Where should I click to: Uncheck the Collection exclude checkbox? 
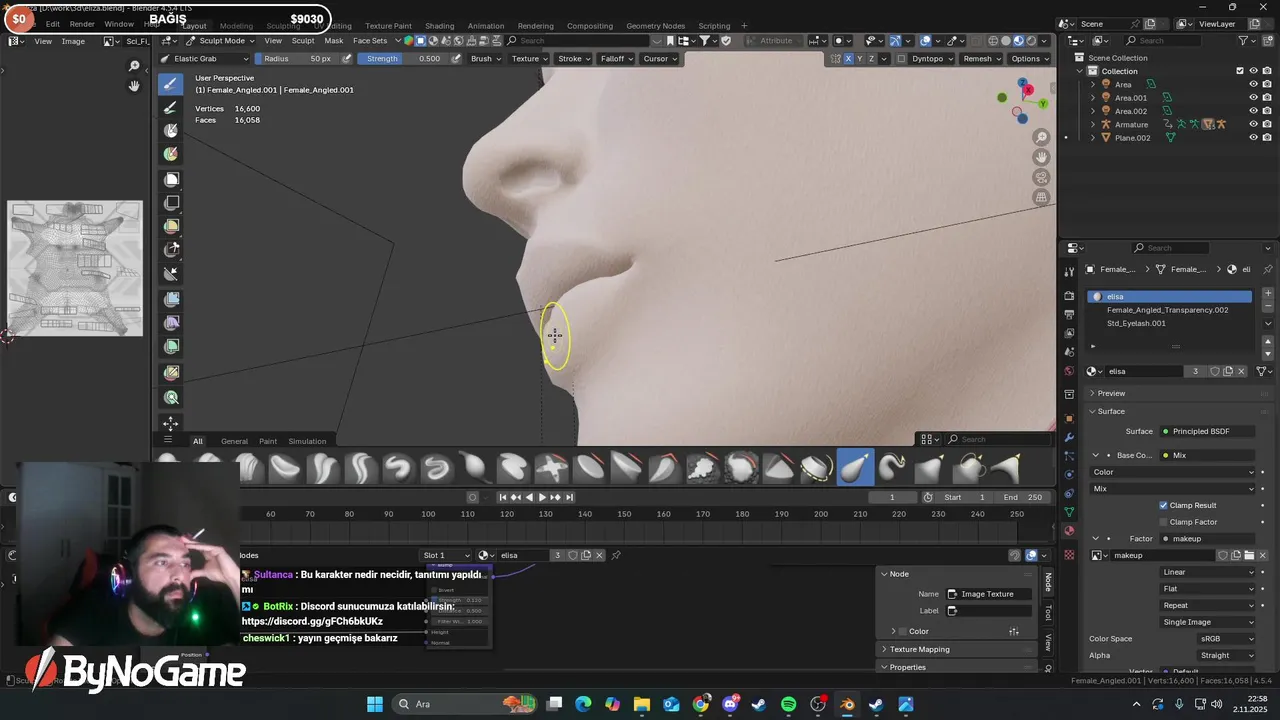point(1240,71)
